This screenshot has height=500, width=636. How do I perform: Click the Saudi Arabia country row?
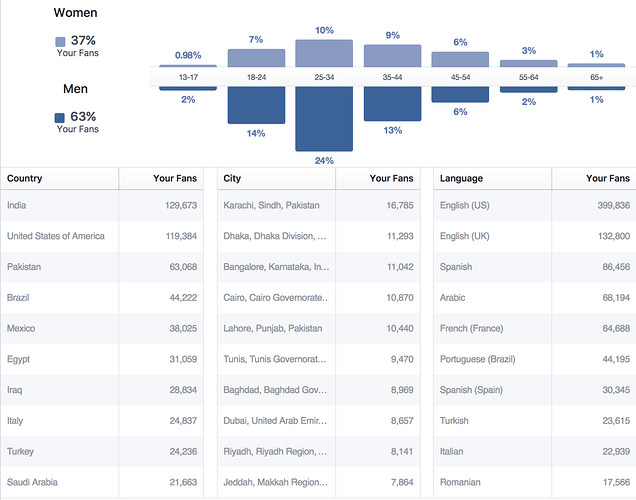(102, 482)
